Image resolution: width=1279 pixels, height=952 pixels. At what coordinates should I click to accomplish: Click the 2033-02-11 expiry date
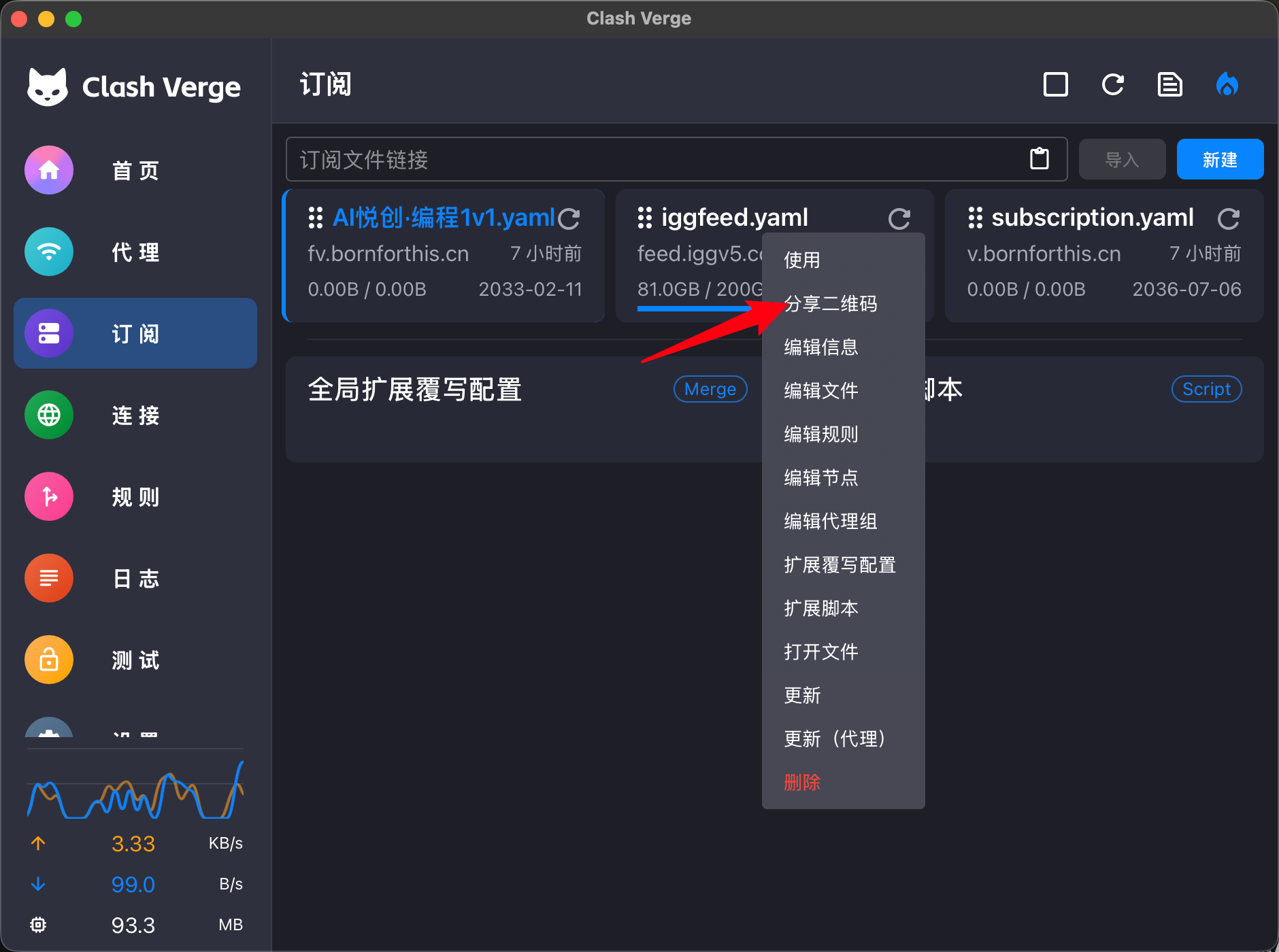click(x=531, y=290)
